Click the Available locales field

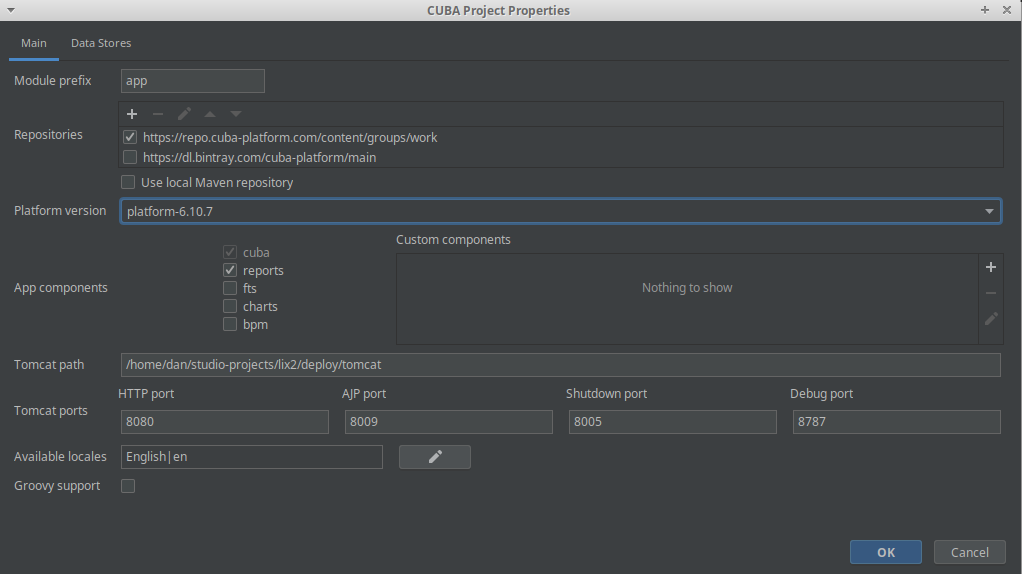pos(252,457)
